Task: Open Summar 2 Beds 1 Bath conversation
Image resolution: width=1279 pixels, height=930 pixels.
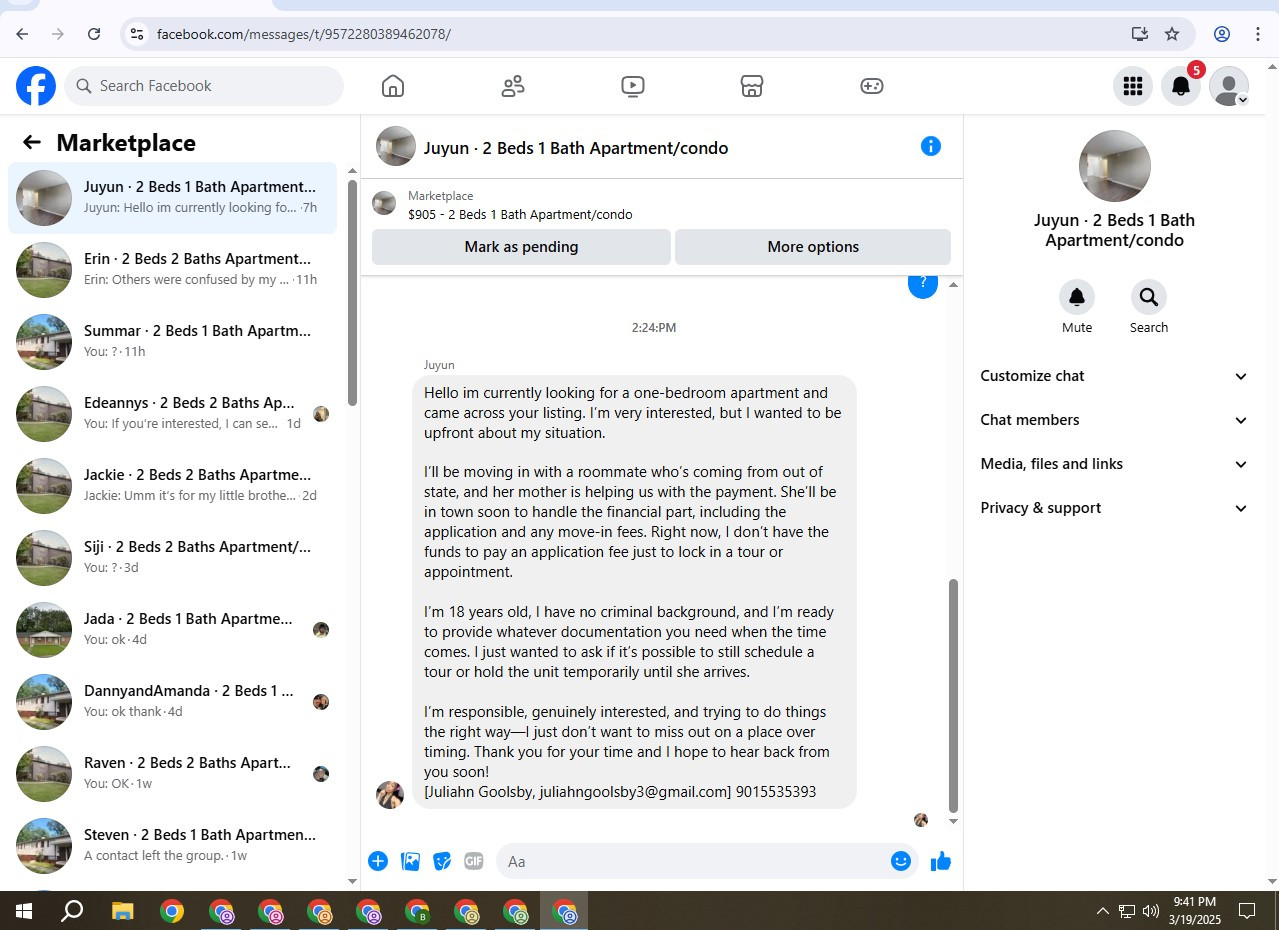Action: coord(173,342)
